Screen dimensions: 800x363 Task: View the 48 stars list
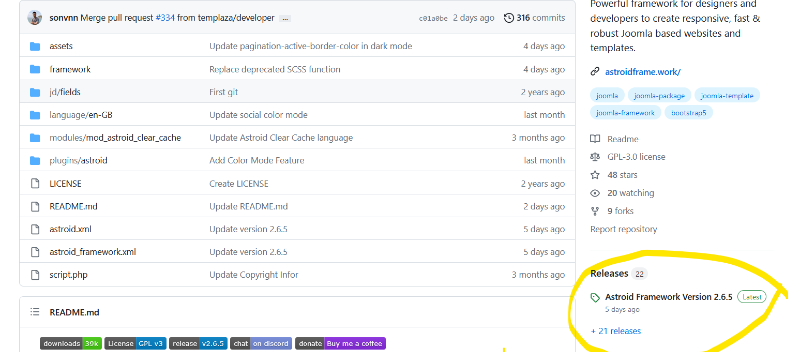(622, 175)
